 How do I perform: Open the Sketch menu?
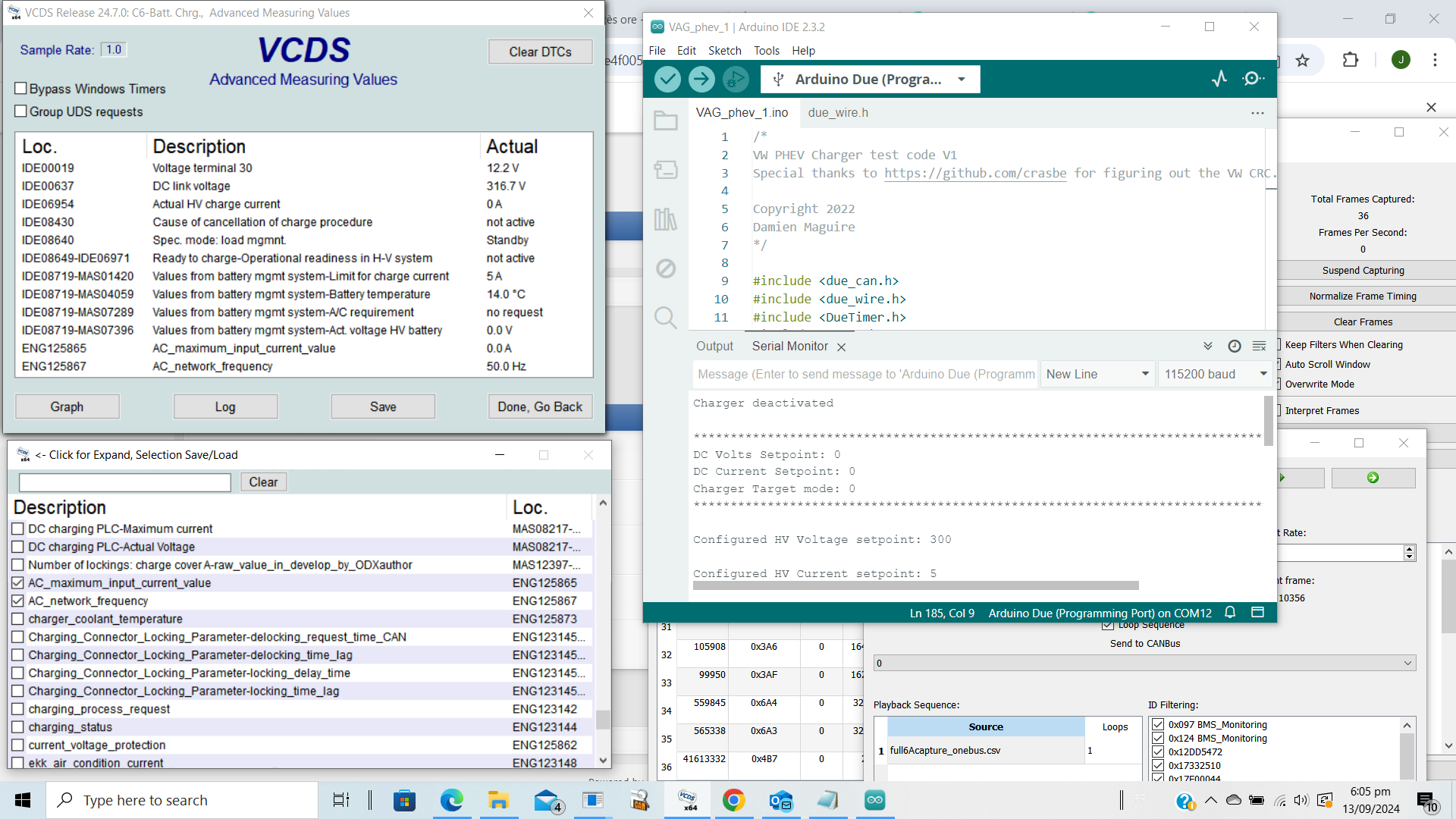tap(724, 51)
